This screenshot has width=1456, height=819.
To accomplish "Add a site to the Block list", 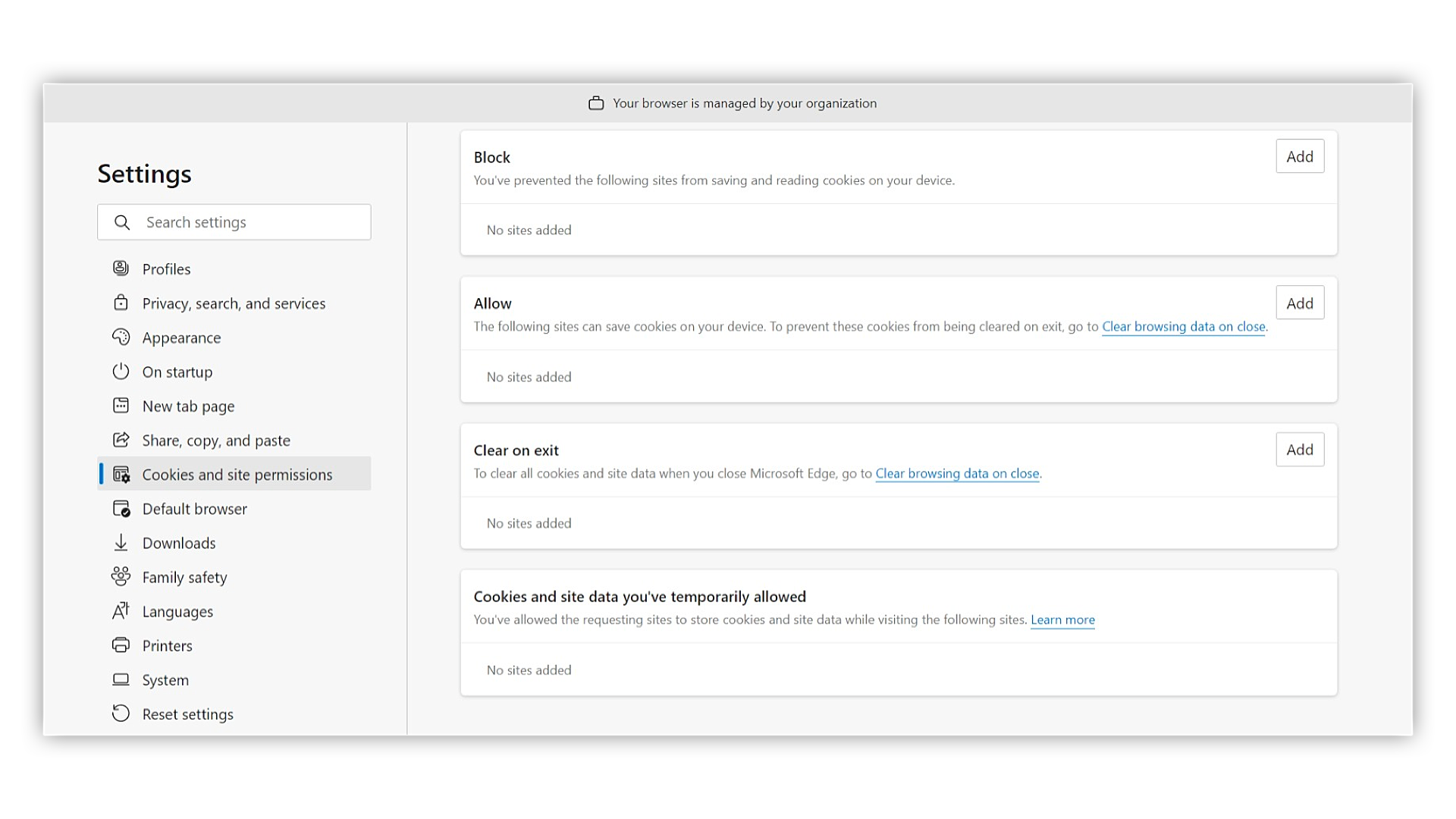I will point(1300,156).
